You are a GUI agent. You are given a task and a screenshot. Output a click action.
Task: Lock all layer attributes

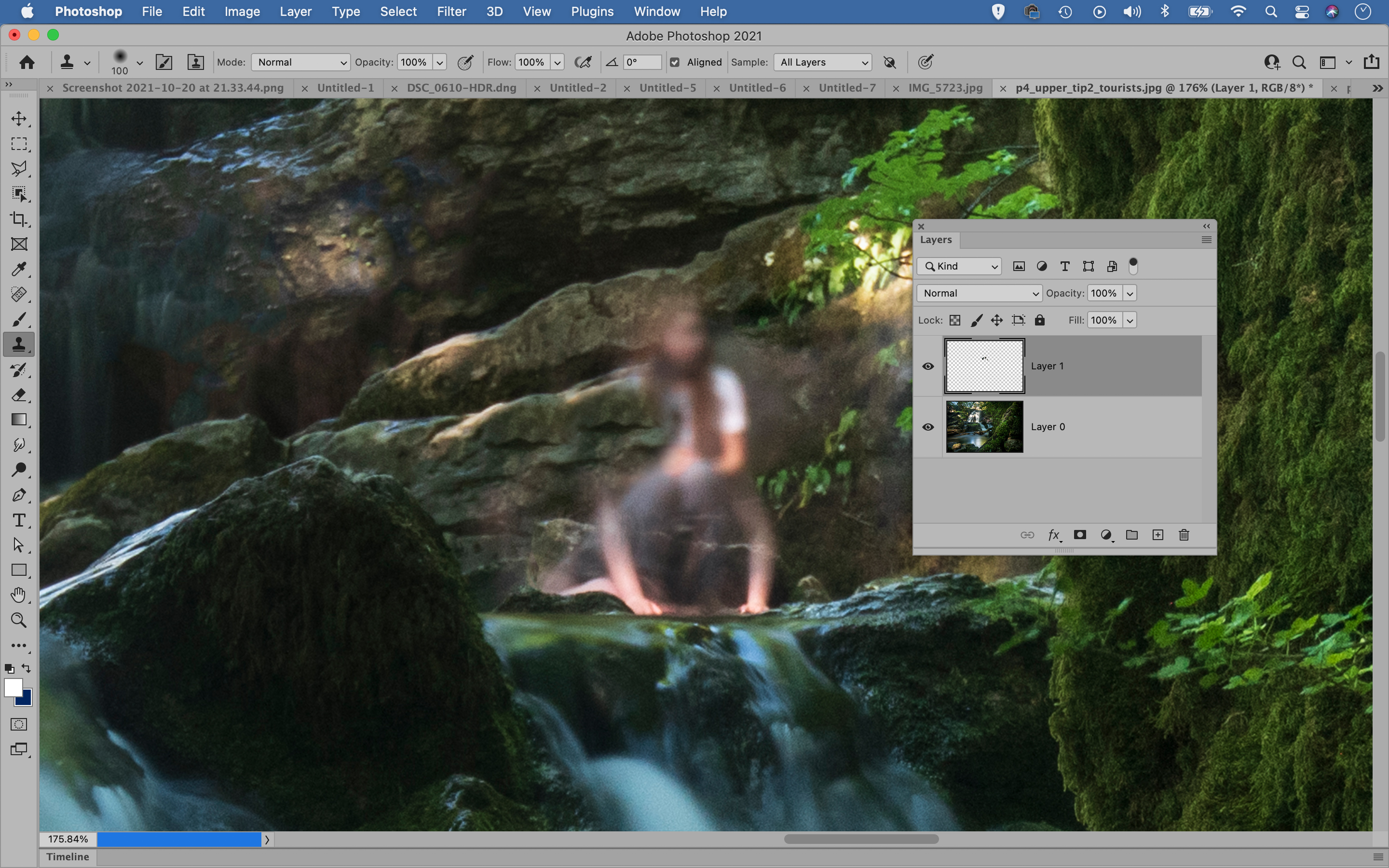tap(1040, 320)
